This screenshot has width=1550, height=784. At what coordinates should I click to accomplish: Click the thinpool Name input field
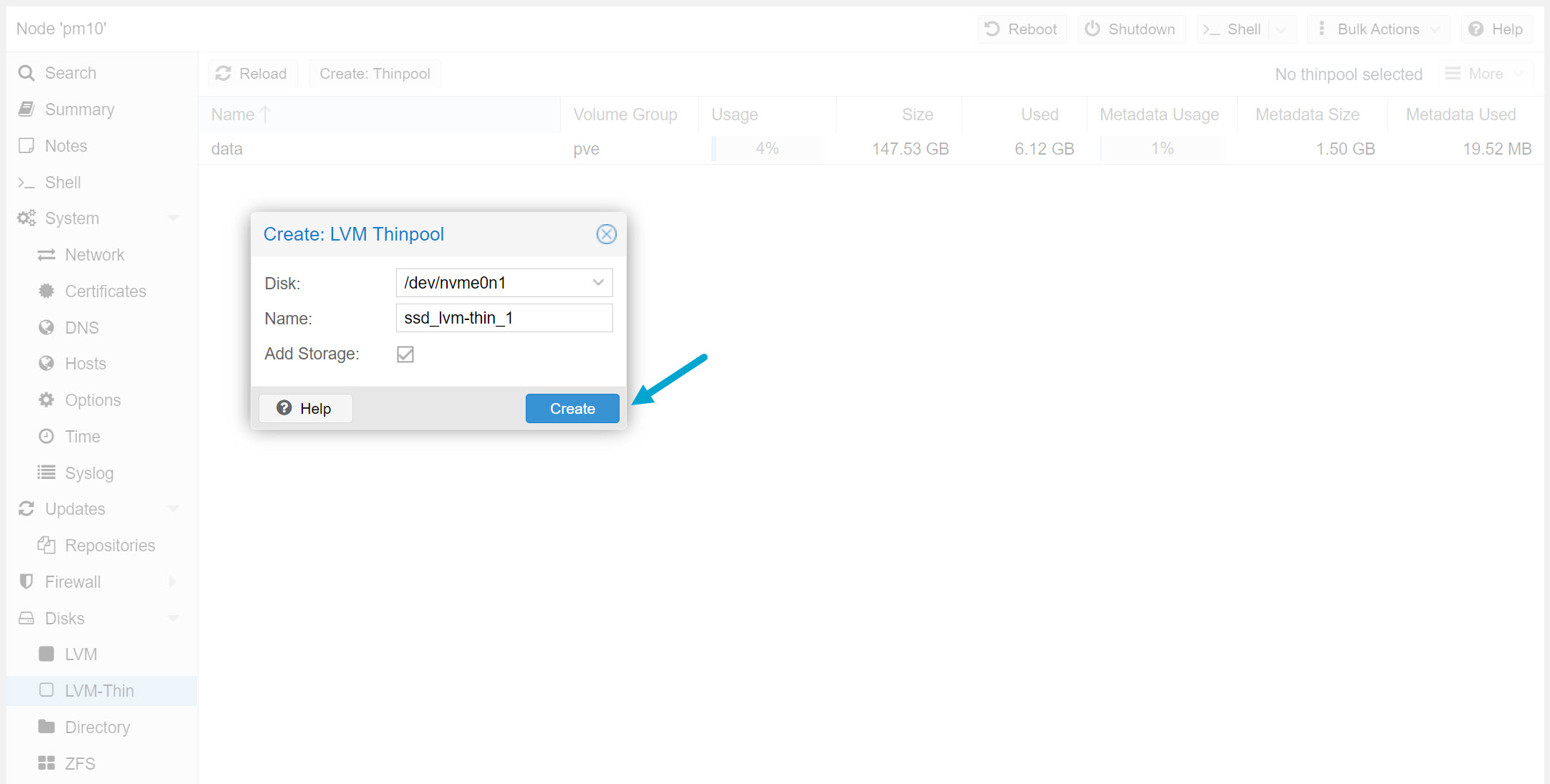point(504,318)
